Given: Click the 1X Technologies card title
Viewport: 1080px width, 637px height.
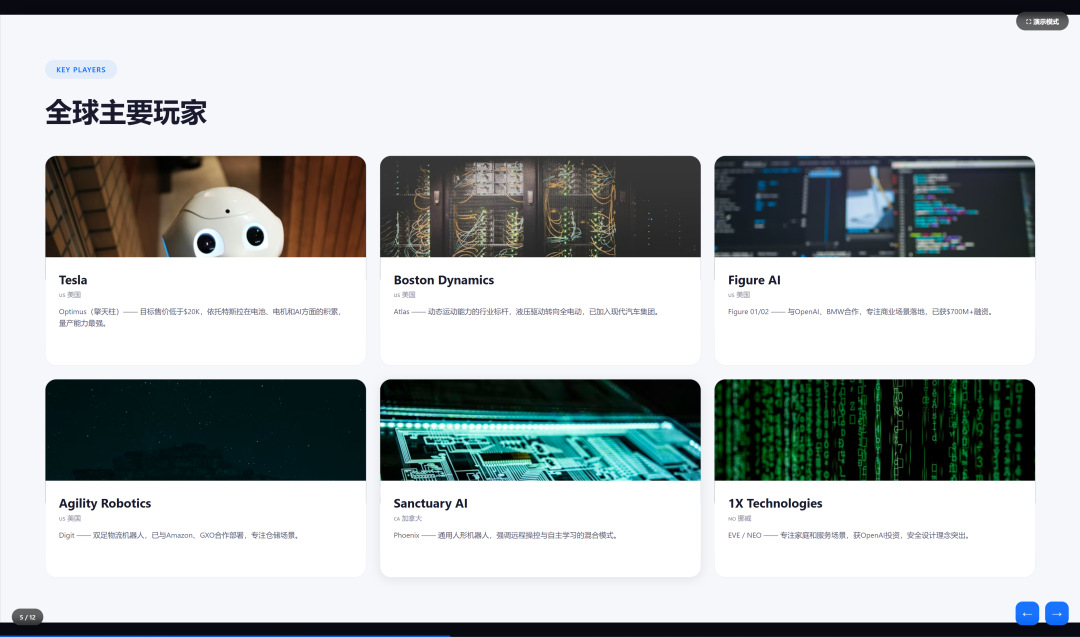Looking at the screenshot, I should pyautogui.click(x=775, y=503).
